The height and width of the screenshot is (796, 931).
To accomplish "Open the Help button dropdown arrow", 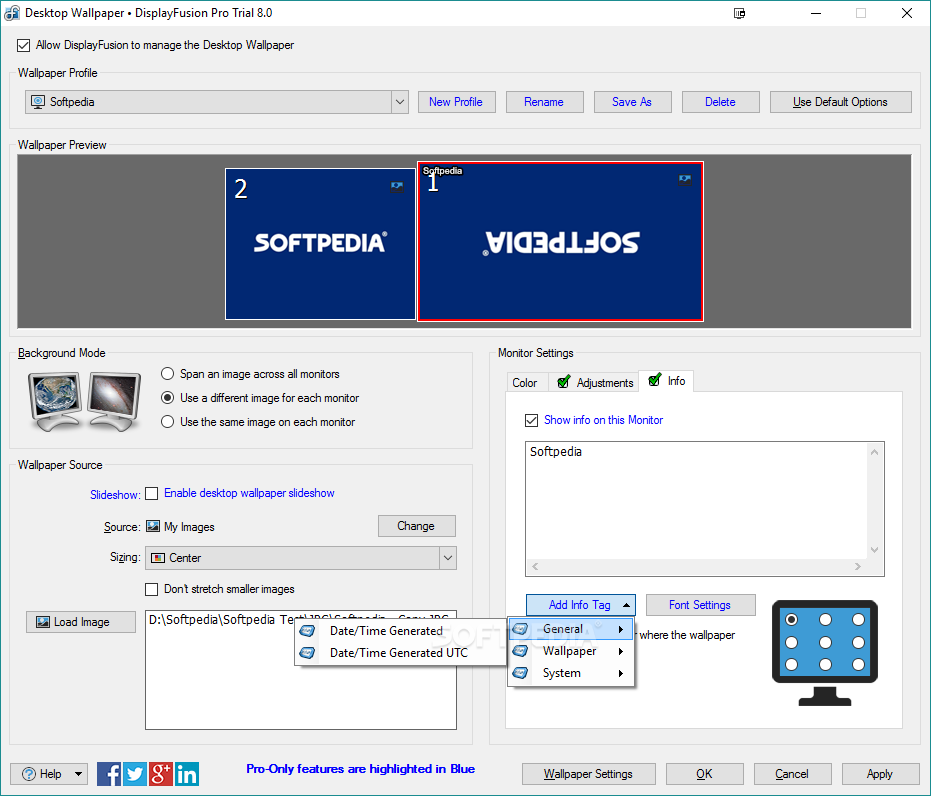I will pyautogui.click(x=78, y=774).
